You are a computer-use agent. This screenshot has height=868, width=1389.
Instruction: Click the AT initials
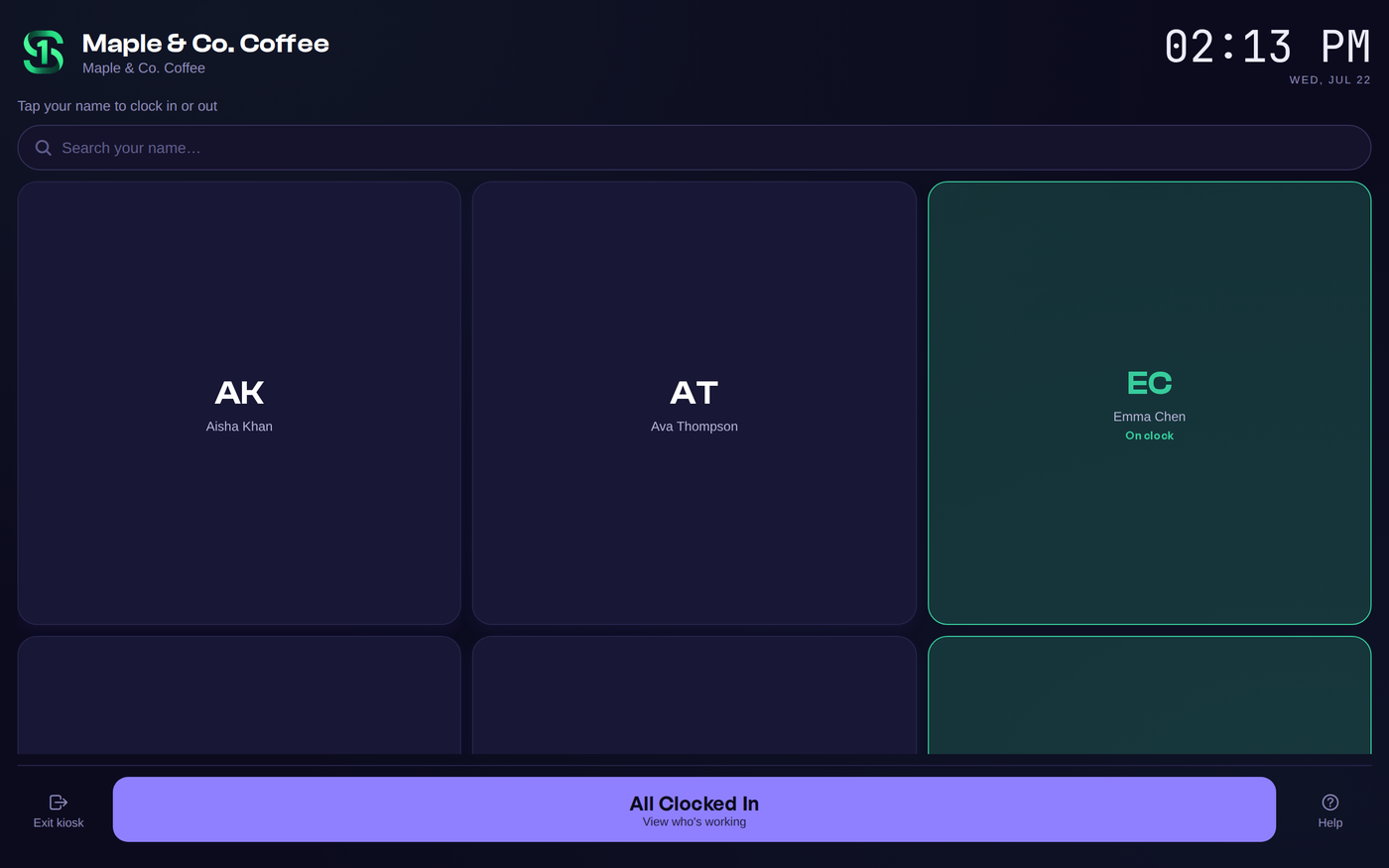[694, 393]
